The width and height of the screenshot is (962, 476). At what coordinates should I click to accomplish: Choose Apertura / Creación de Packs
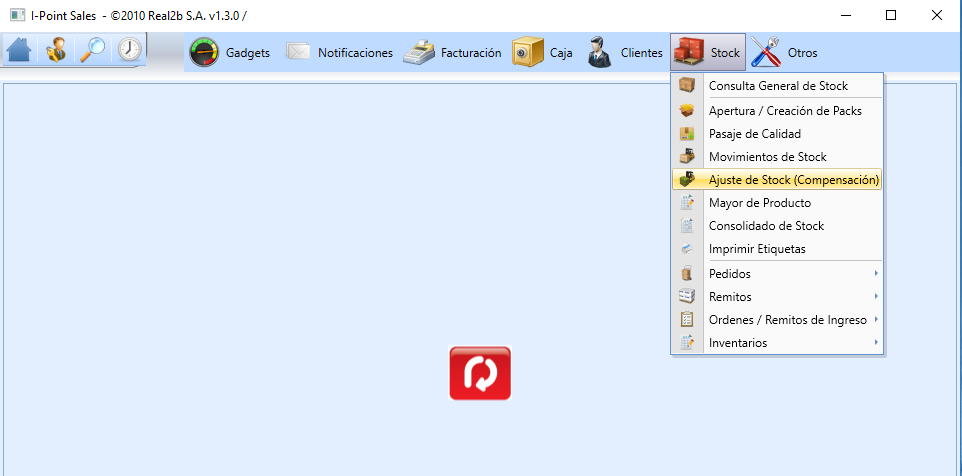point(777,111)
